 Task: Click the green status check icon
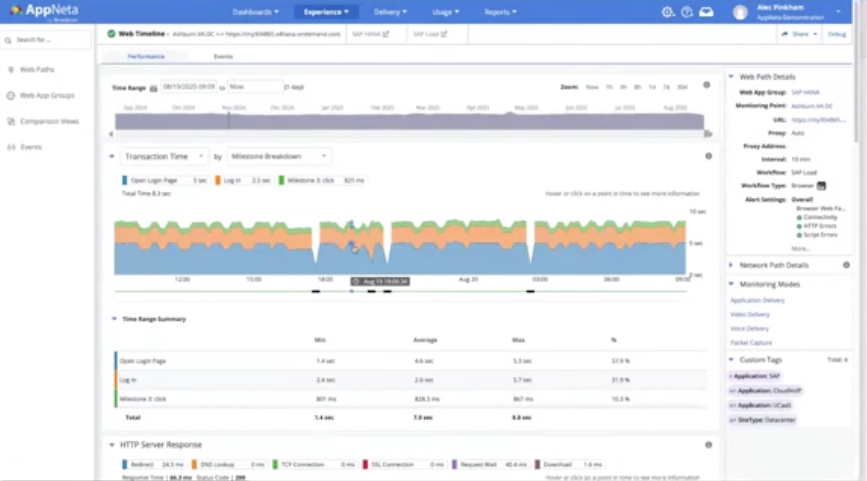(x=111, y=34)
